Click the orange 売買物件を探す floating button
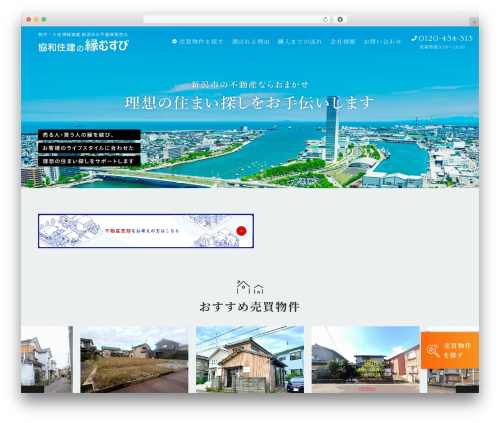 pyautogui.click(x=450, y=350)
